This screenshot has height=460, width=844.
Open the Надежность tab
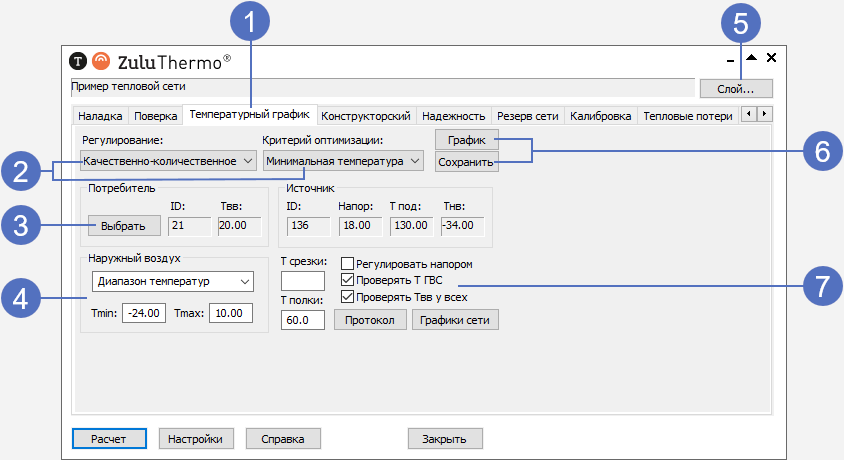tap(453, 116)
